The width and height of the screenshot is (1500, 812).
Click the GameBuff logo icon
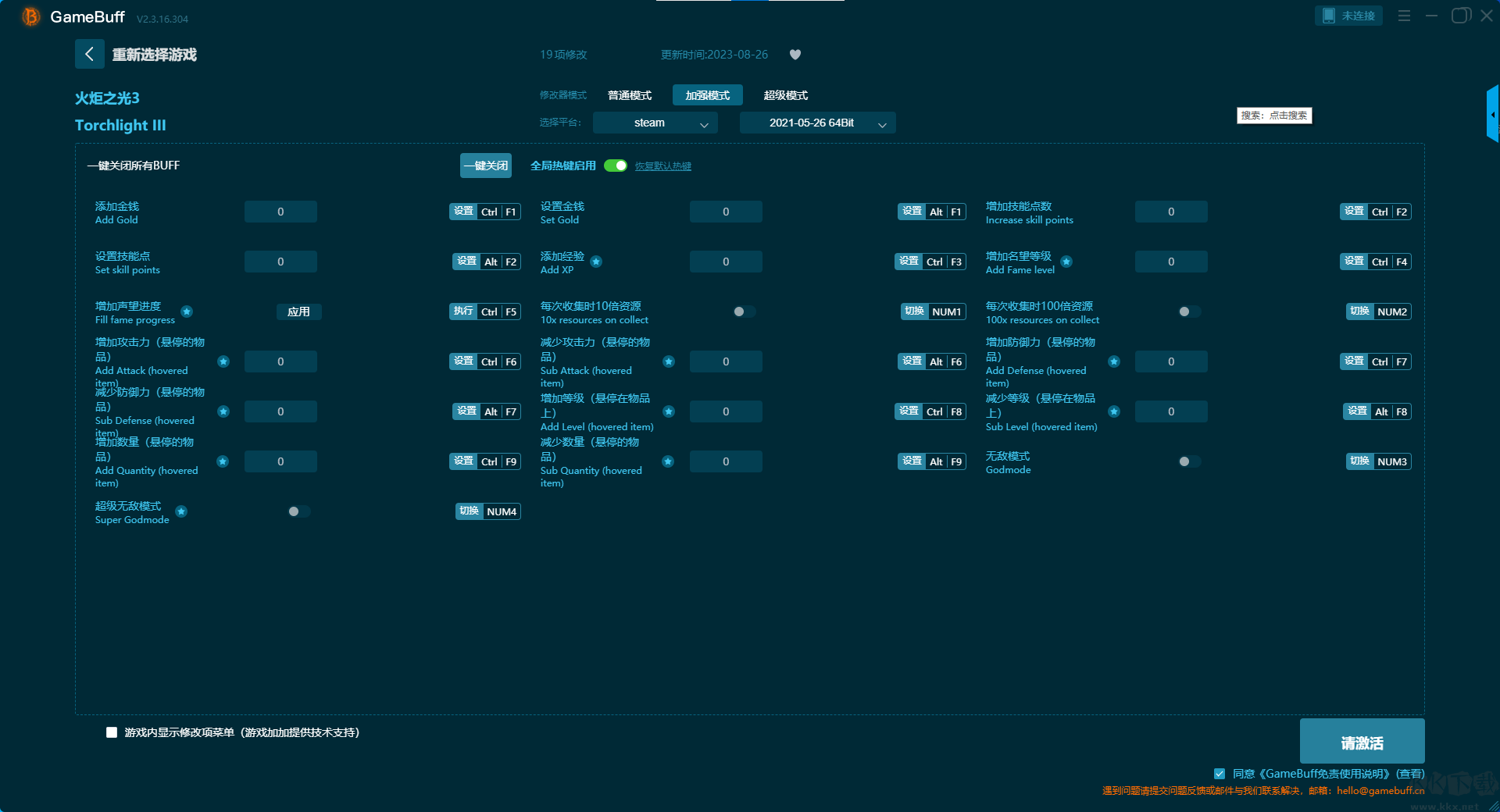tap(30, 16)
